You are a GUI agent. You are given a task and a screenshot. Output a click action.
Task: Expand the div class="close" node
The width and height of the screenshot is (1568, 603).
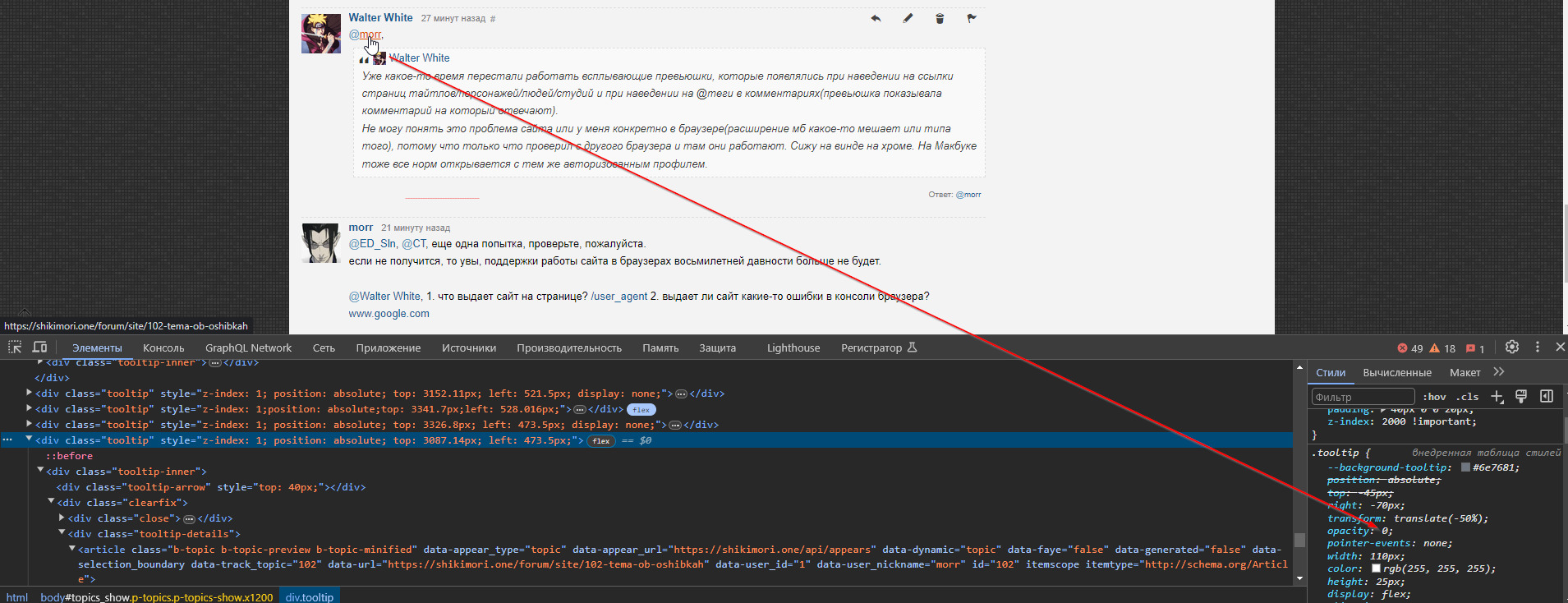pos(62,518)
